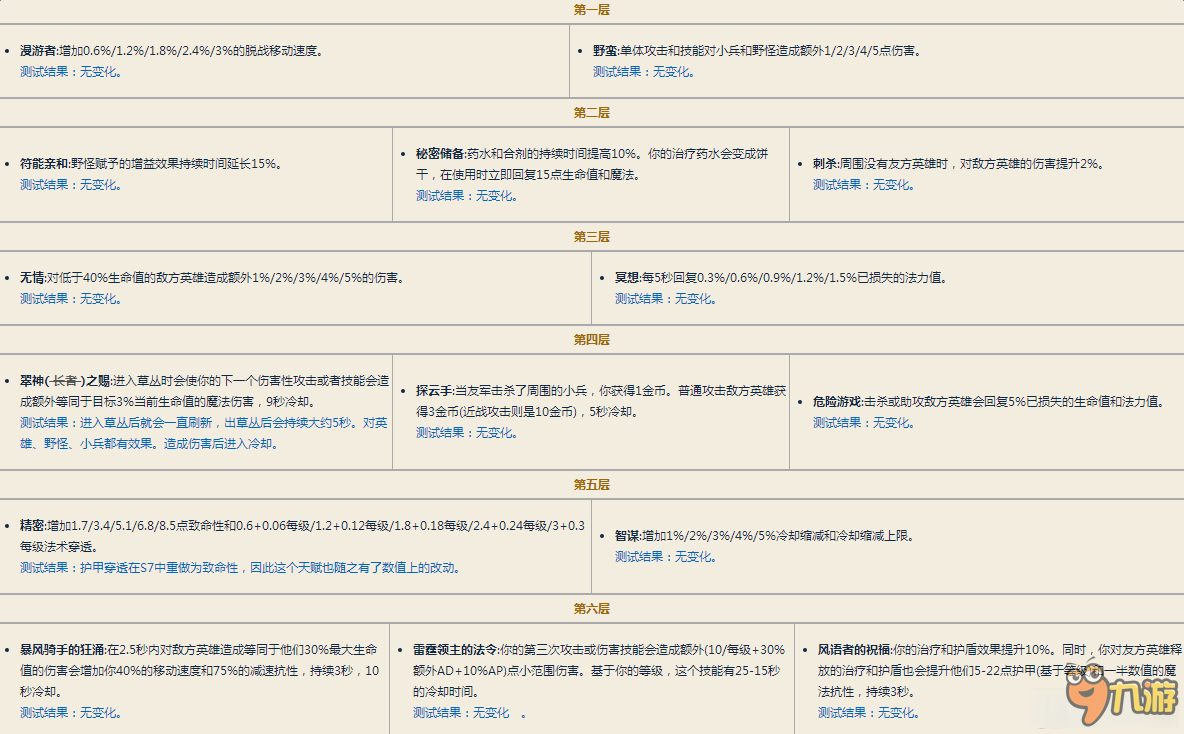
Task: Select the bold talent name 野蛮
Action: pyautogui.click(x=605, y=51)
